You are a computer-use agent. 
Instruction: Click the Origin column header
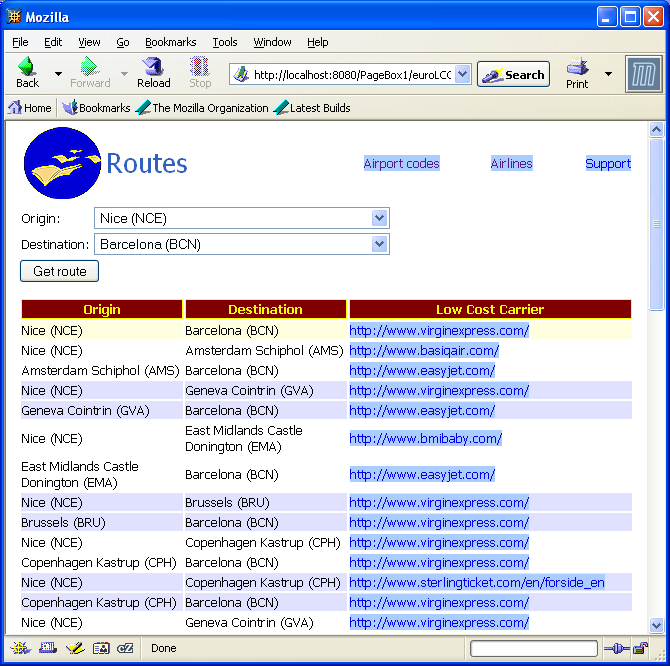click(x=102, y=309)
